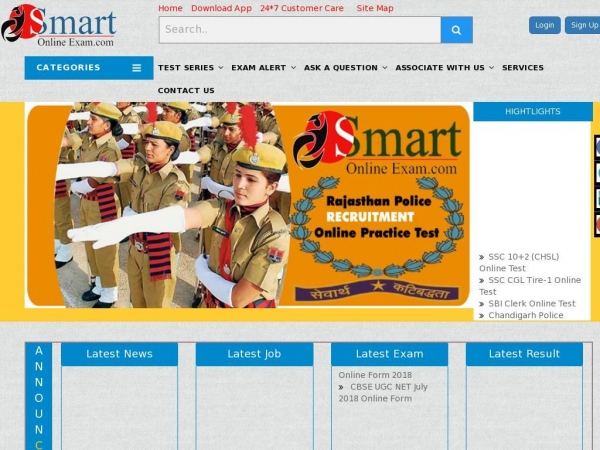The height and width of the screenshot is (450, 600).
Task: Click the vertical Announcement sidebar label
Action: click(39, 397)
